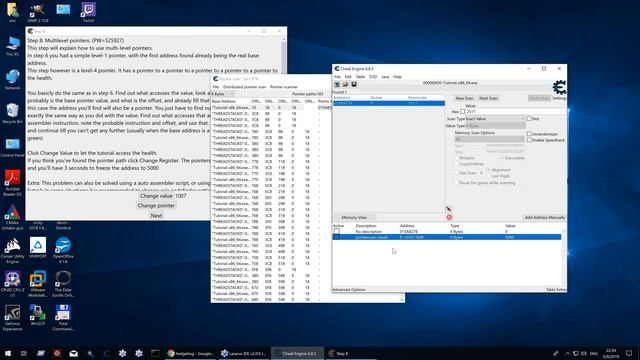Image resolution: width=640 pixels, height=360 pixels.
Task: Open the Help menu in Cheat Engine
Action: [x=397, y=77]
